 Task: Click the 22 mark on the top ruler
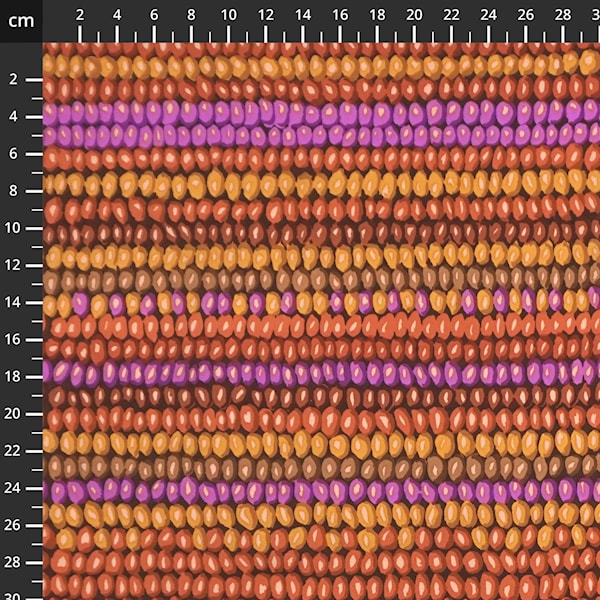tap(451, 15)
